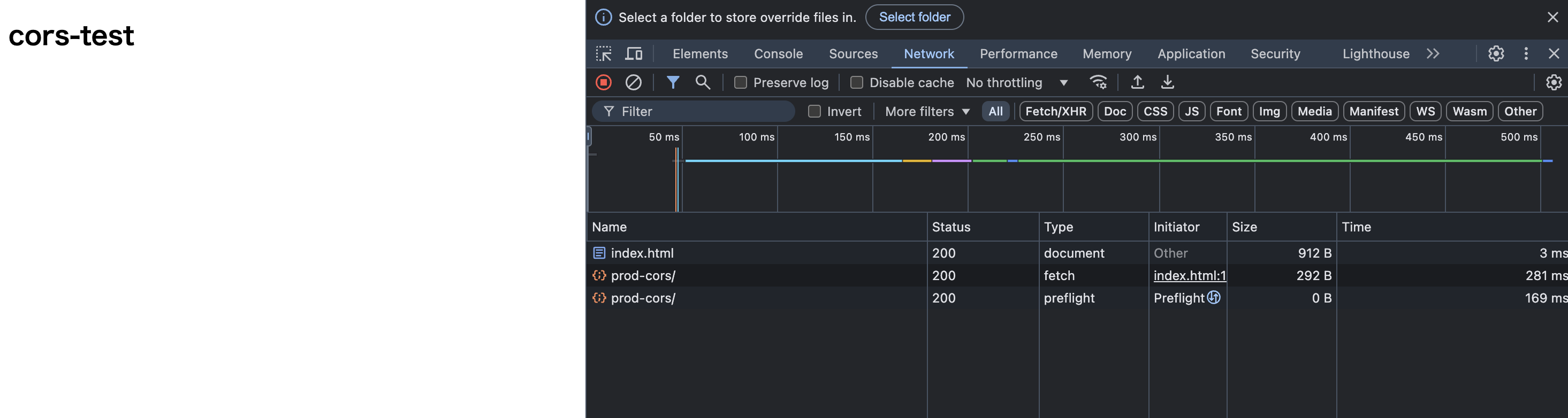Check the Disable cache checkbox
Image resolution: width=1568 pixels, height=418 pixels.
click(856, 83)
